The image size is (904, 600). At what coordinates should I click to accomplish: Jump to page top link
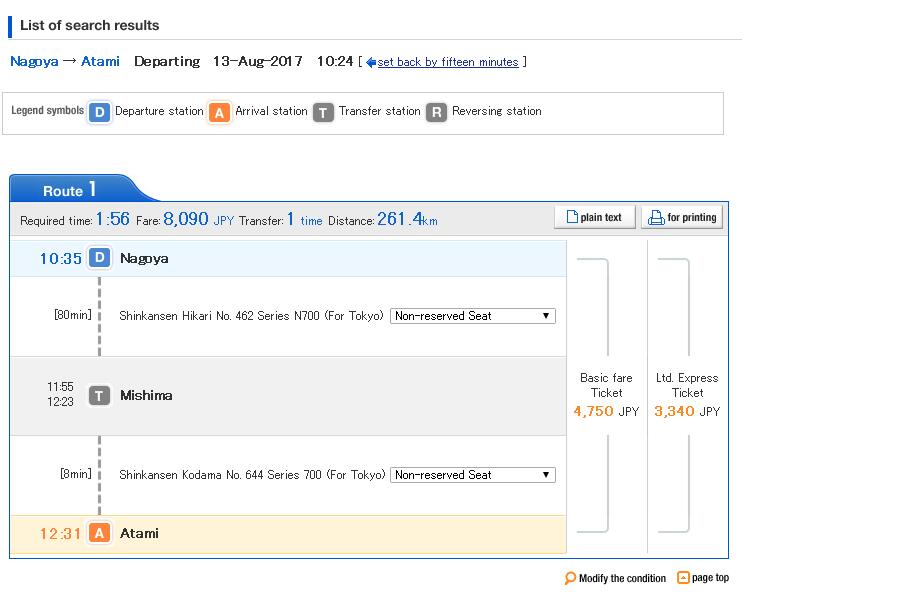pyautogui.click(x=710, y=578)
